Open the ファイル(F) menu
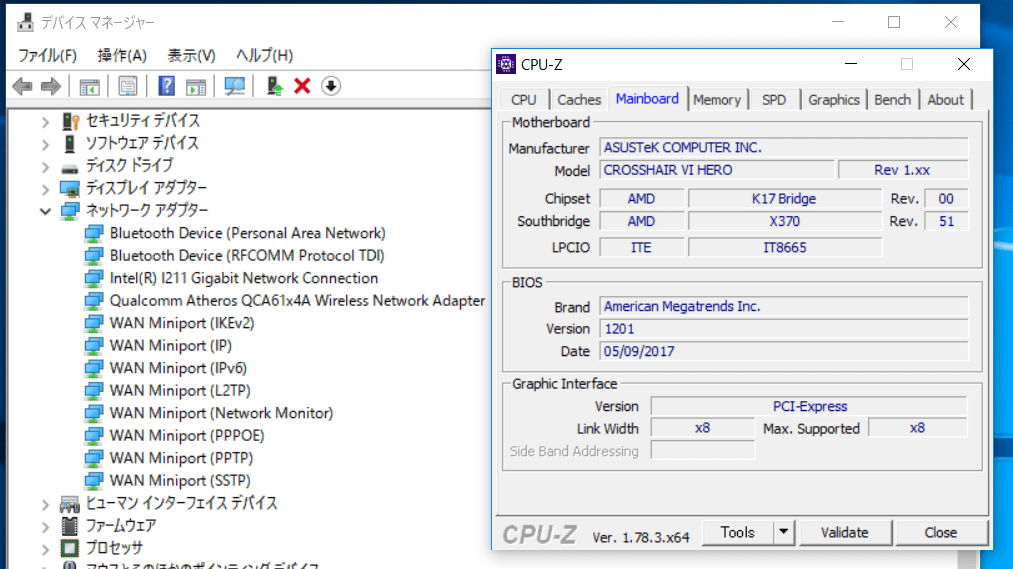Viewport: 1013px width, 569px height. pyautogui.click(x=47, y=56)
